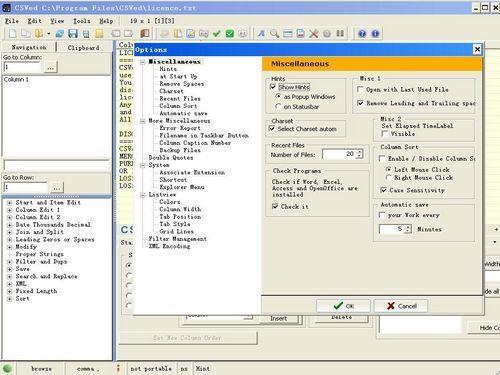Collapse the Listview tree node
The height and width of the screenshot is (375, 500).
[x=143, y=195]
